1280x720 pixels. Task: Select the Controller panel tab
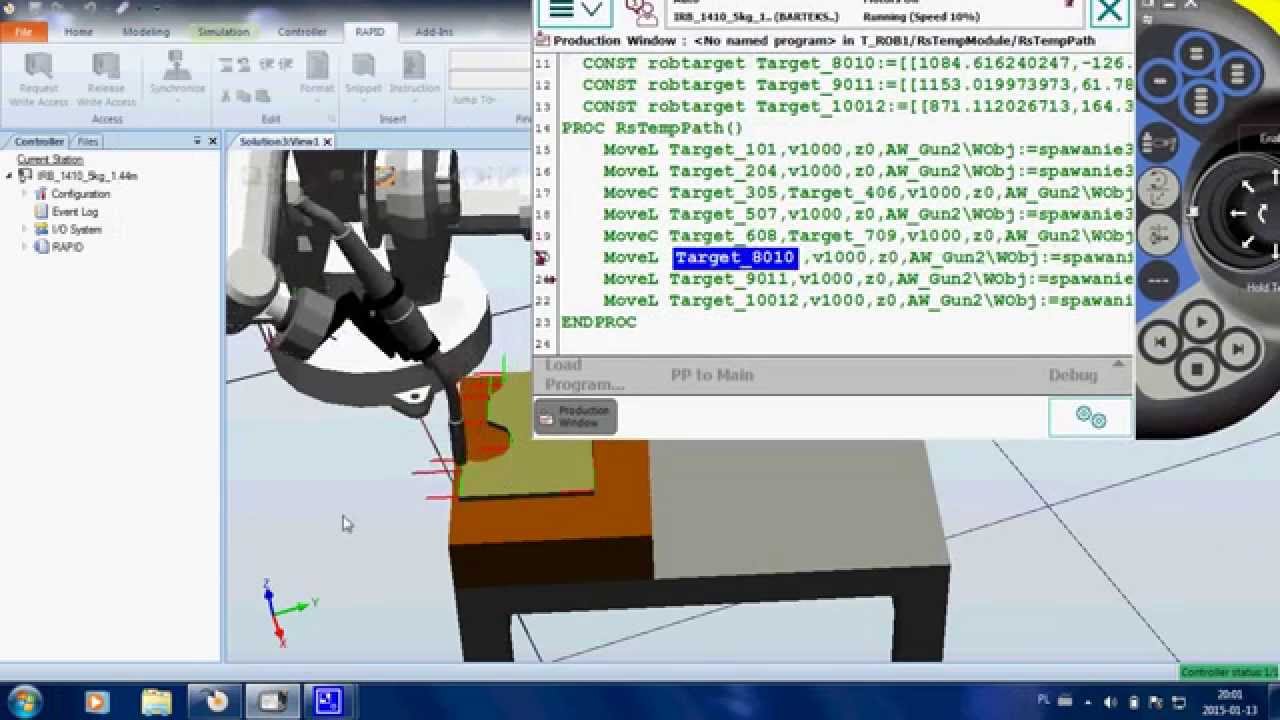[x=39, y=142]
